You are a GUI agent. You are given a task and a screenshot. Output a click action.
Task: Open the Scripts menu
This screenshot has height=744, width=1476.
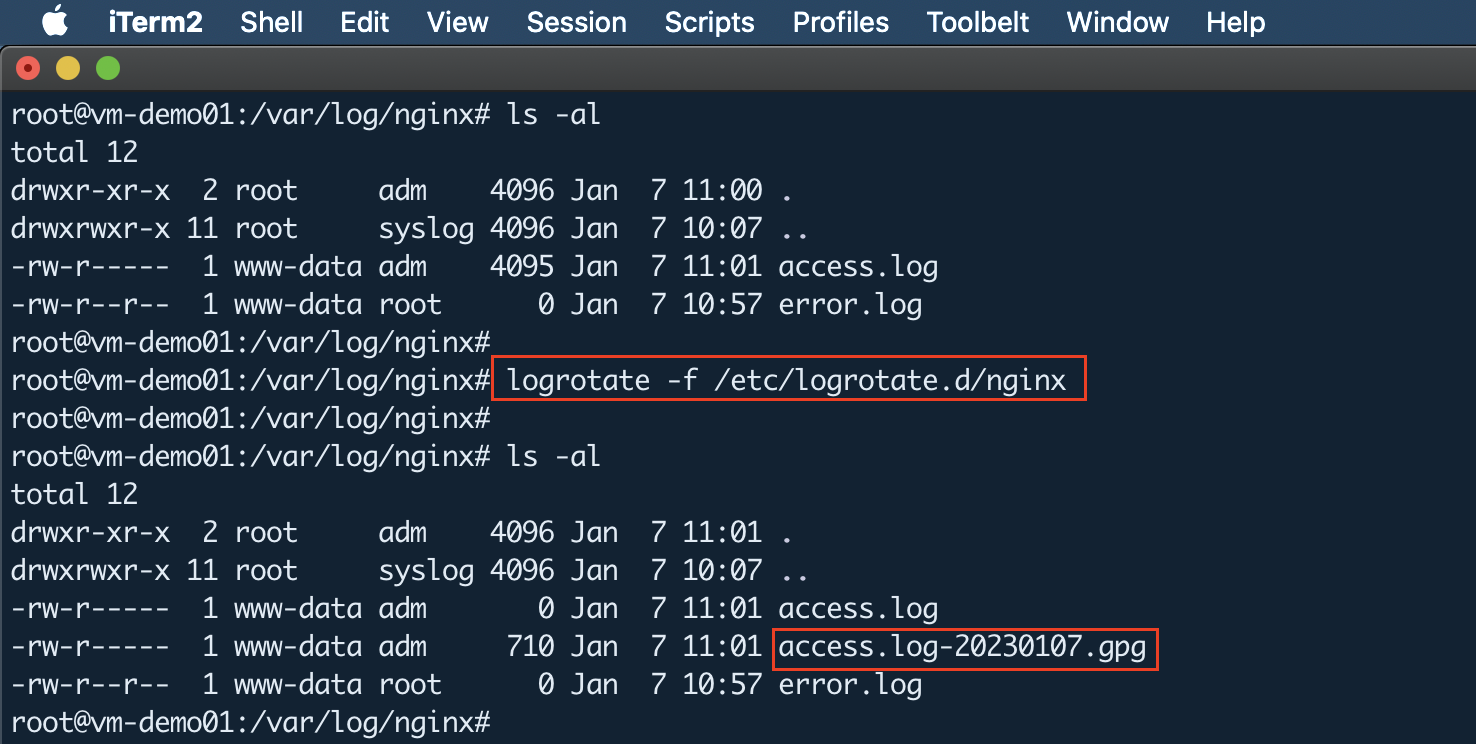point(709,22)
